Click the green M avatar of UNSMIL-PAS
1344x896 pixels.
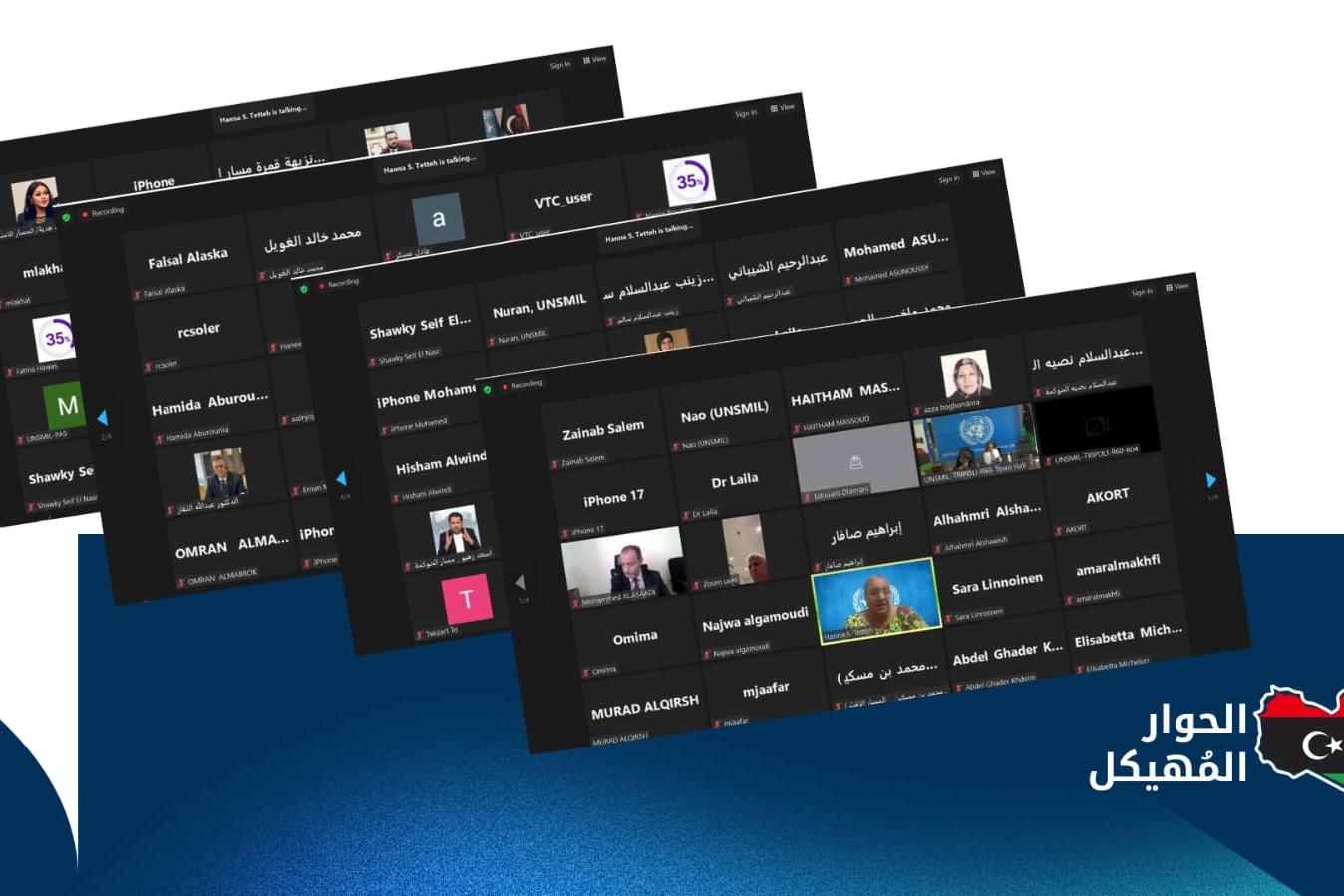coord(66,405)
